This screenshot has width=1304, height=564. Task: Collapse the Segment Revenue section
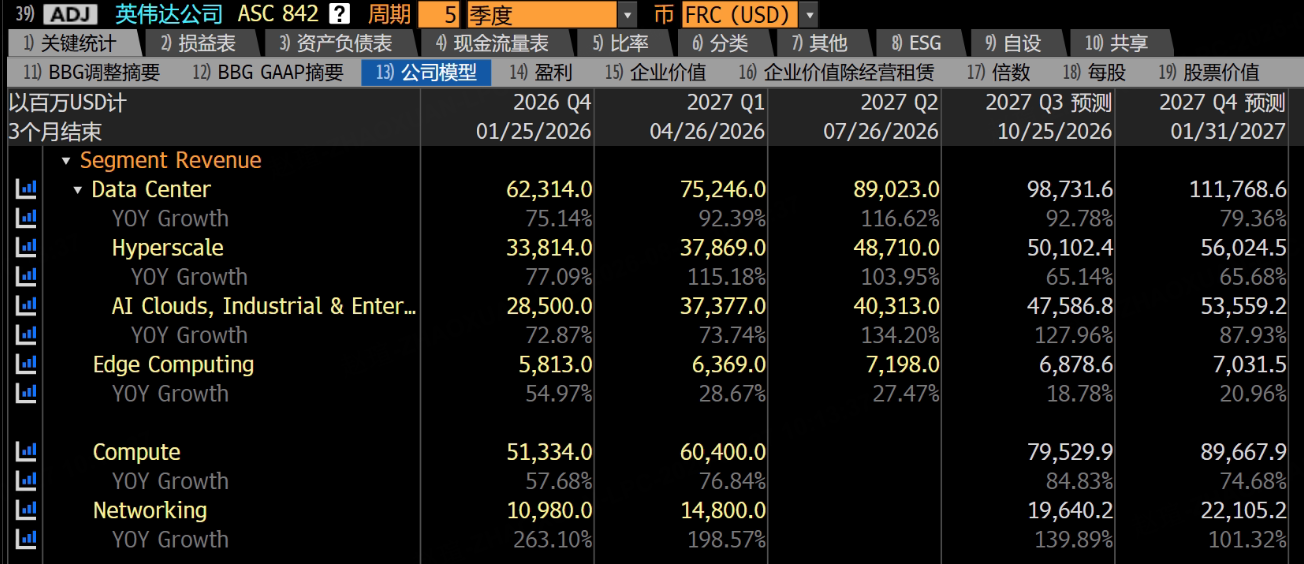click(66, 161)
